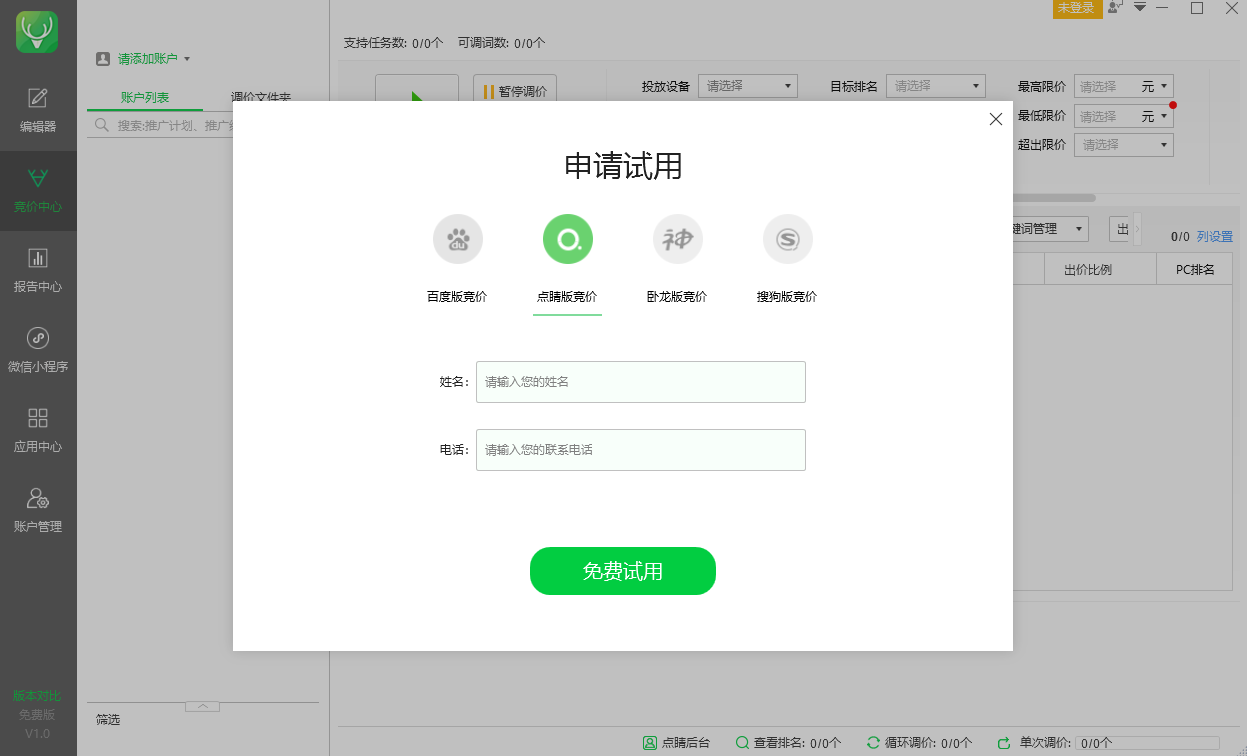Click the 免费试用 green button
The width and height of the screenshot is (1247, 756).
click(623, 571)
